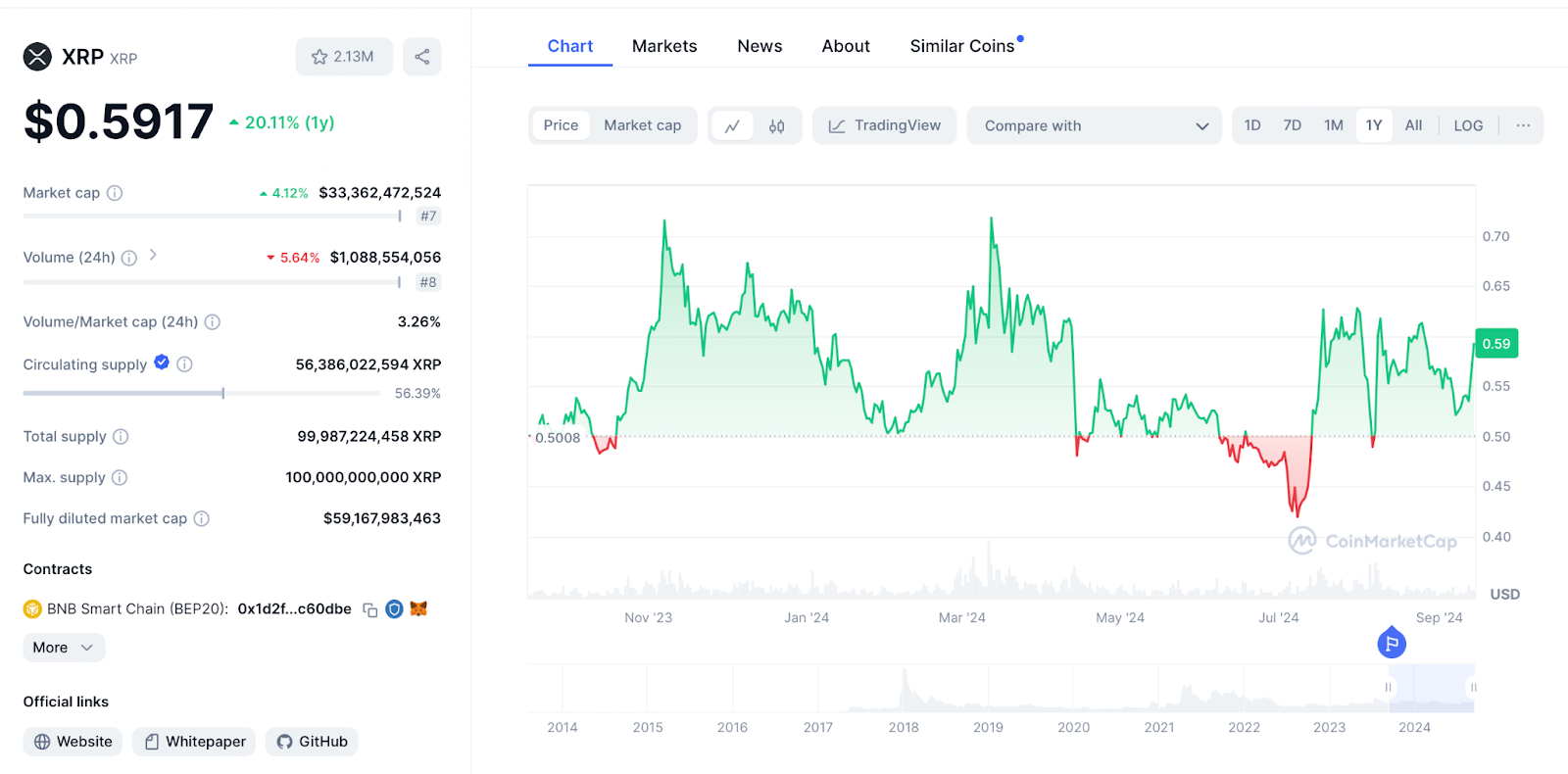Open the Compare with dropdown
1568x774 pixels.
pos(1095,125)
